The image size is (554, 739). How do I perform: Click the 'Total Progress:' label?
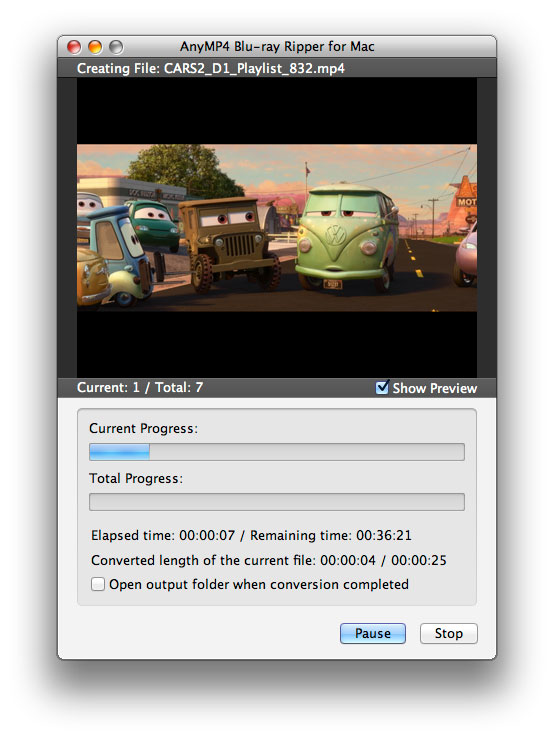click(x=136, y=478)
